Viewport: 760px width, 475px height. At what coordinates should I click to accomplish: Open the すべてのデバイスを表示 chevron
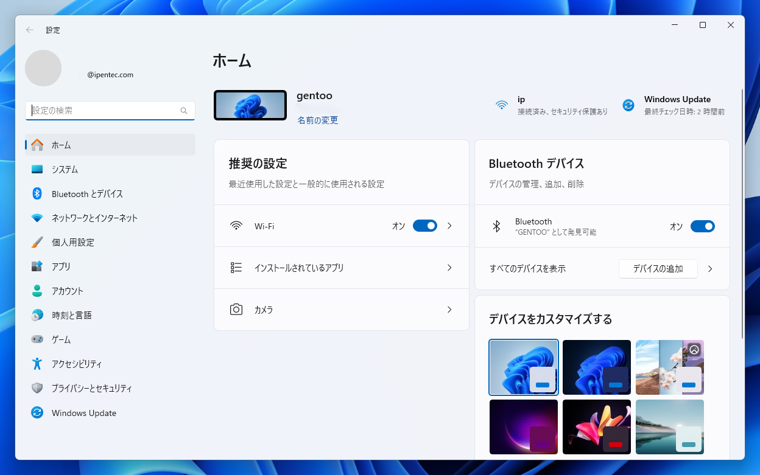[711, 269]
